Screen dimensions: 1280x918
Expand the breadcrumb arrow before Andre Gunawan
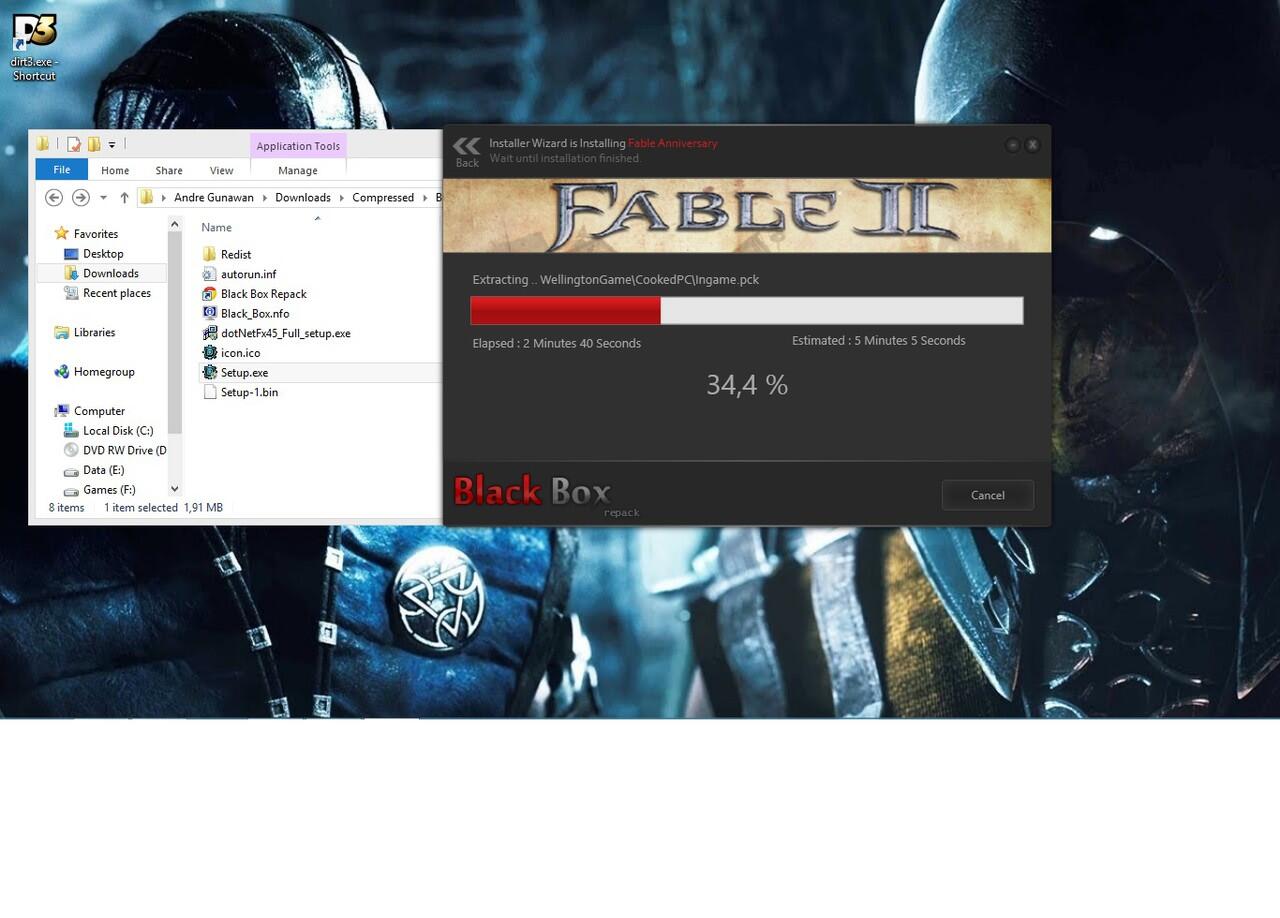point(165,198)
